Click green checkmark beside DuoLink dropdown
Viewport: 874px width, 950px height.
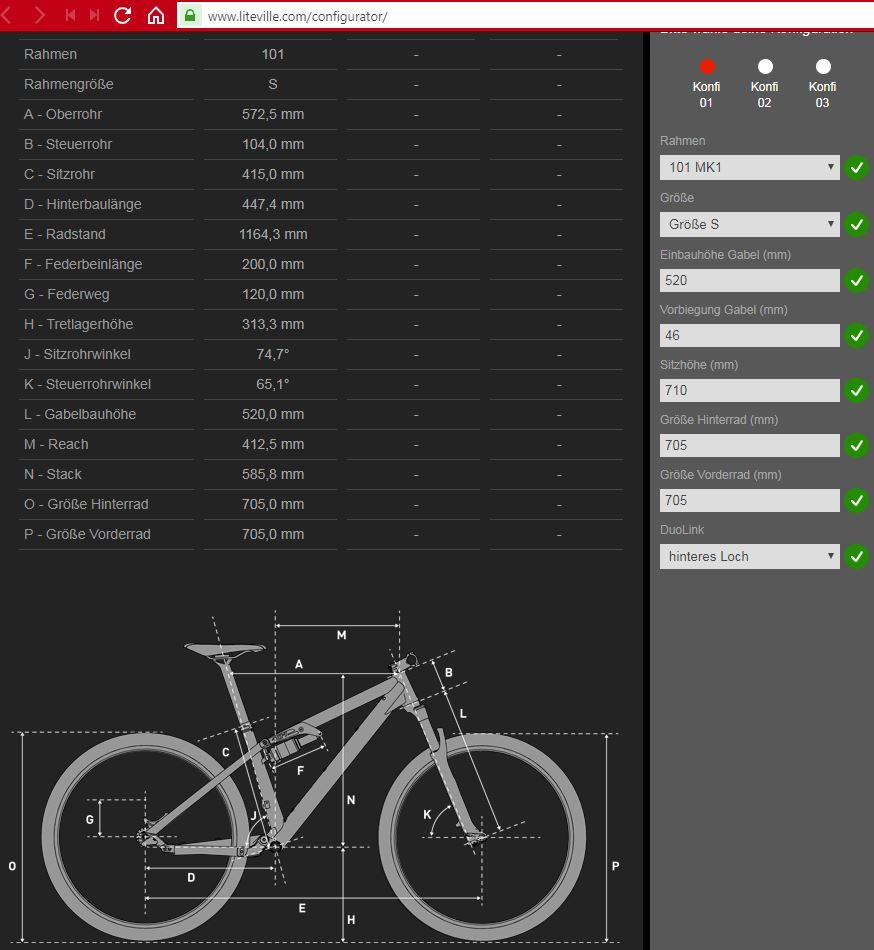pyautogui.click(x=856, y=557)
